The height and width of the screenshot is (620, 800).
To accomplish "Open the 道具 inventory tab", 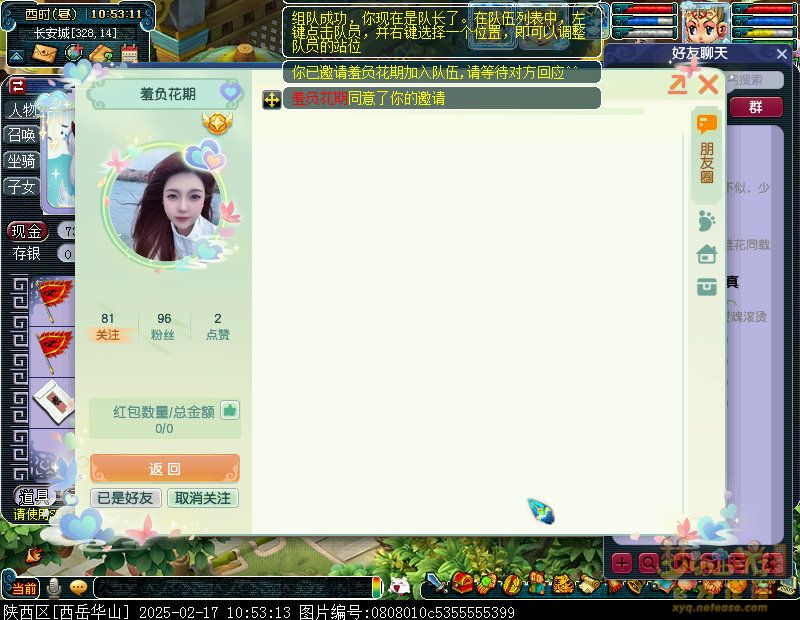I will pos(33,496).
